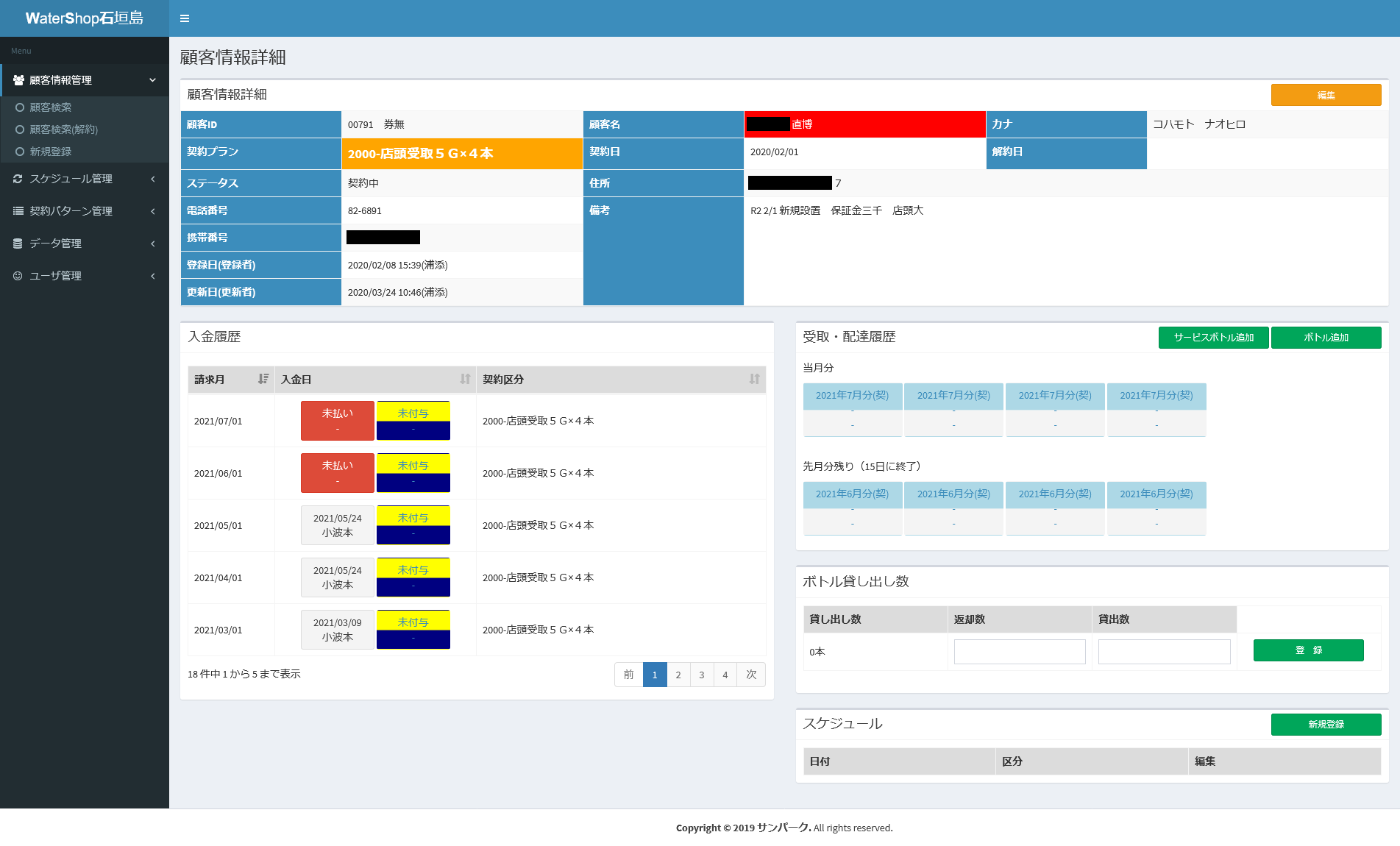1400x846 pixels.
Task: Collapse the 顧客情報管理 menu chevron
Action: tap(152, 80)
